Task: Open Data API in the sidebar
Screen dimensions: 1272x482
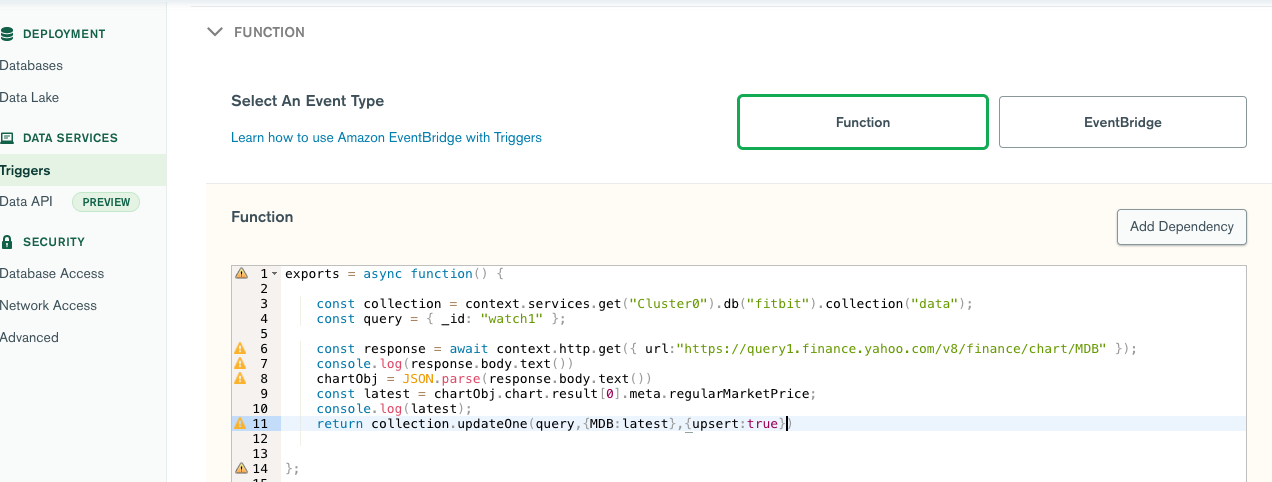Action: point(26,202)
